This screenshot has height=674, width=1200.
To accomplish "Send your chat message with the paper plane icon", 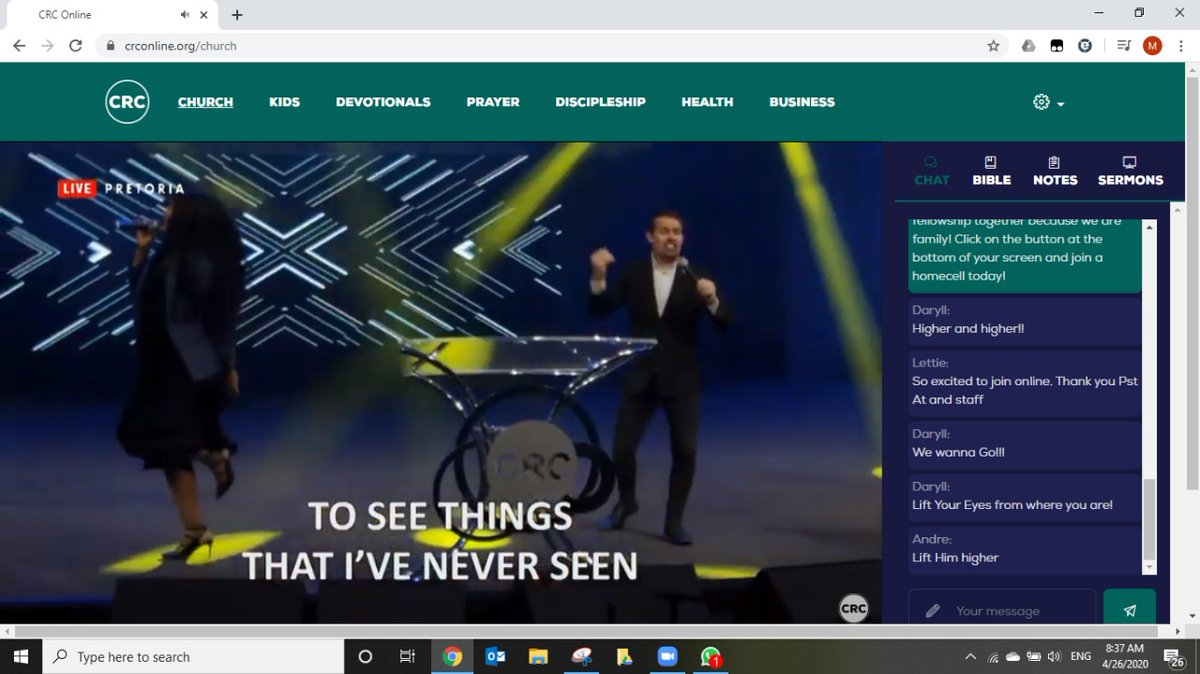I will click(x=1129, y=608).
